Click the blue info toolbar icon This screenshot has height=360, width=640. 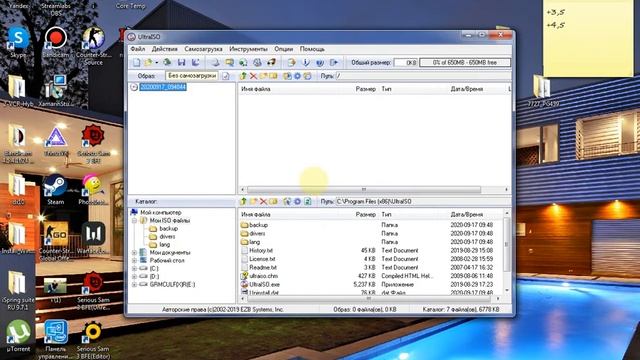[306, 62]
